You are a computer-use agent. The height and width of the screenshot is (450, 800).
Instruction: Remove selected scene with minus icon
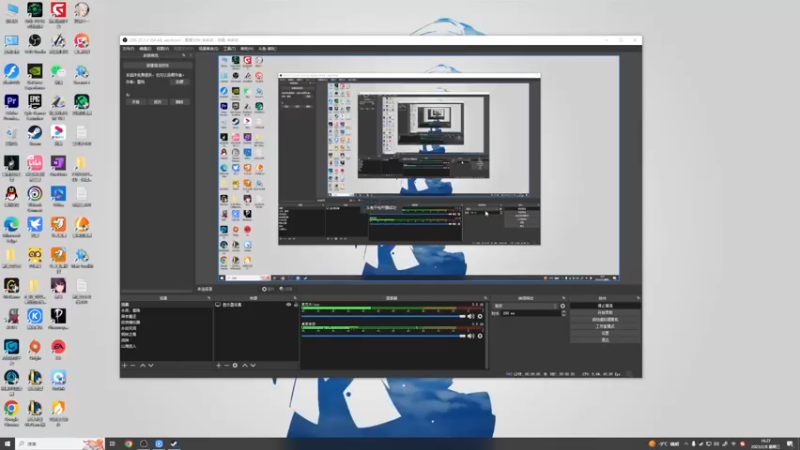(133, 365)
